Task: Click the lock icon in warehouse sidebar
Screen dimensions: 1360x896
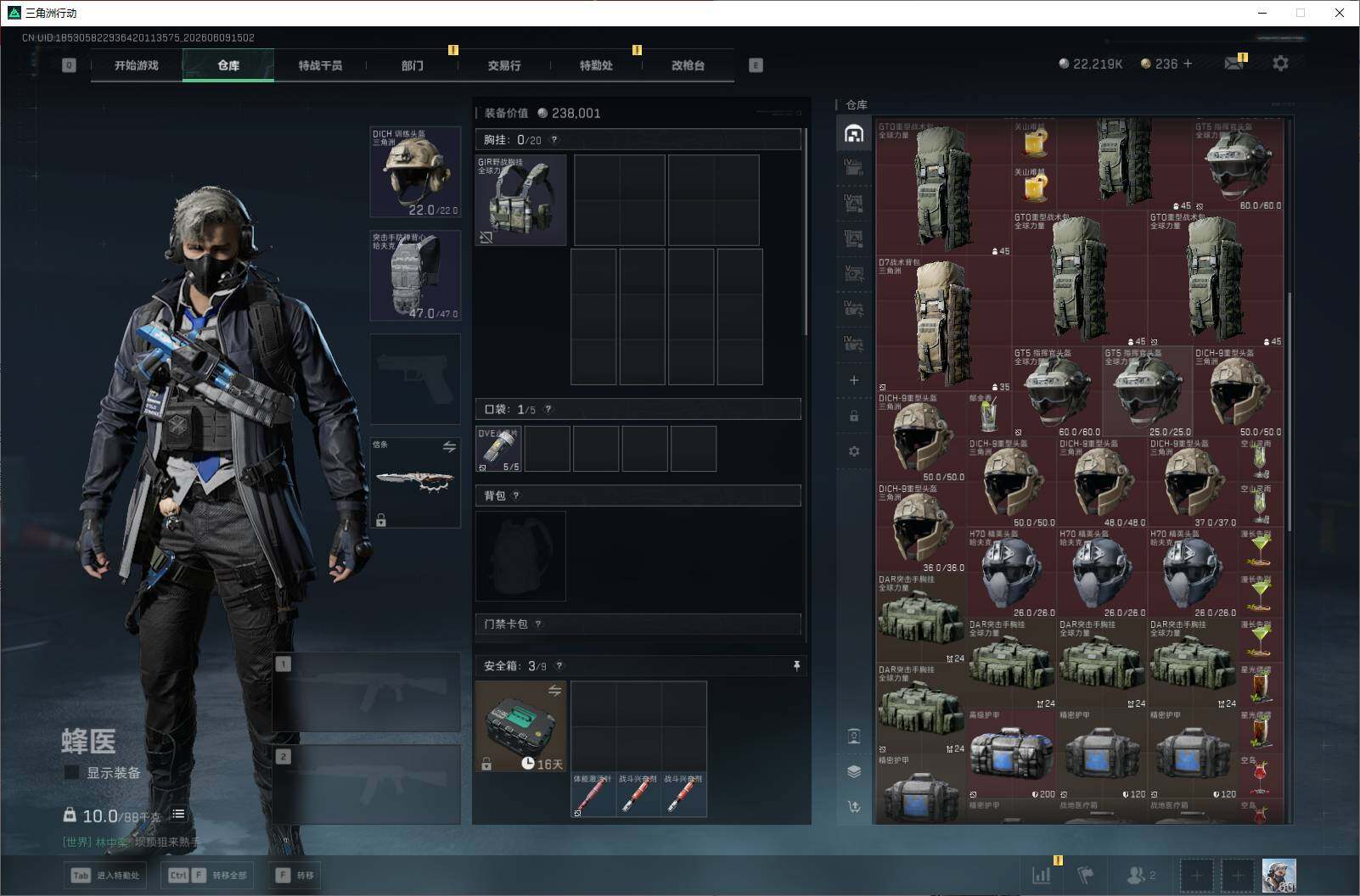Action: [854, 416]
